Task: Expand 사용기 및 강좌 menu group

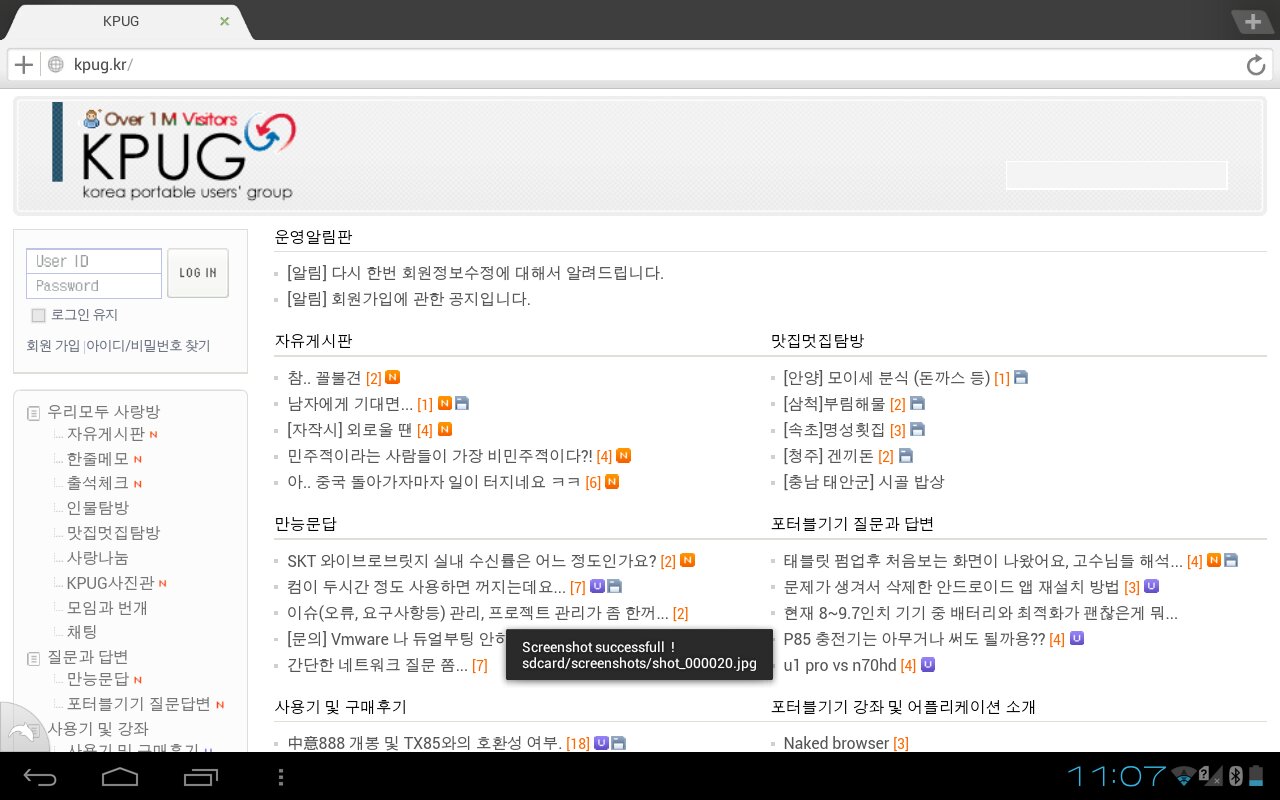Action: 98,728
